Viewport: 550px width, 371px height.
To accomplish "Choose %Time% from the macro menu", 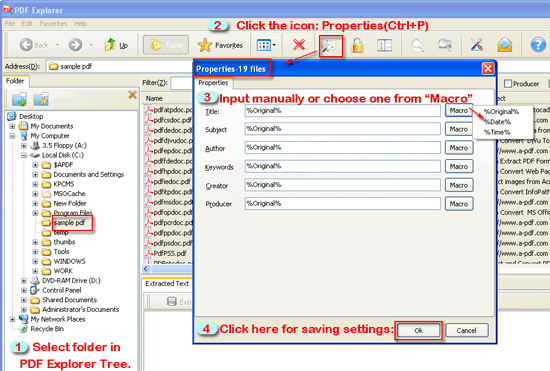I will tap(497, 132).
